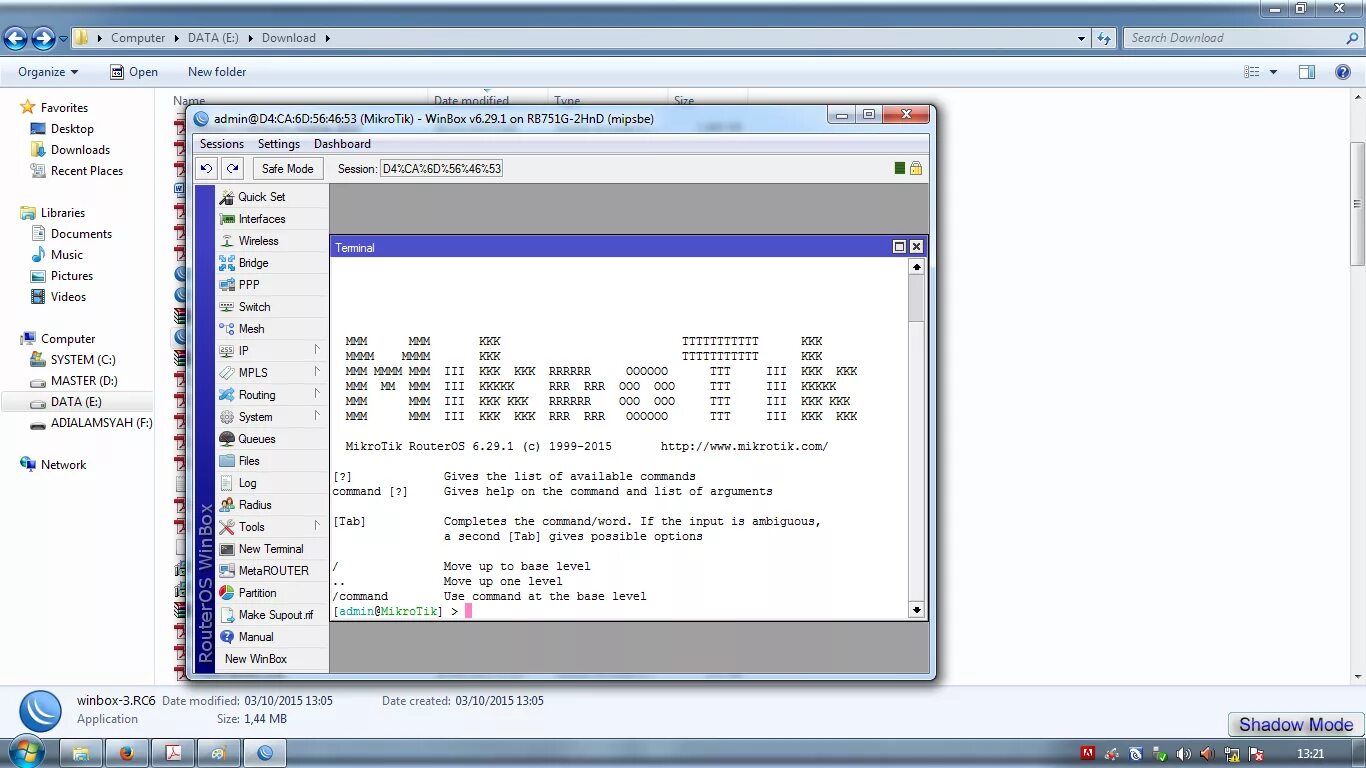This screenshot has width=1366, height=768.
Task: Open the Files menu item
Action: point(272,461)
